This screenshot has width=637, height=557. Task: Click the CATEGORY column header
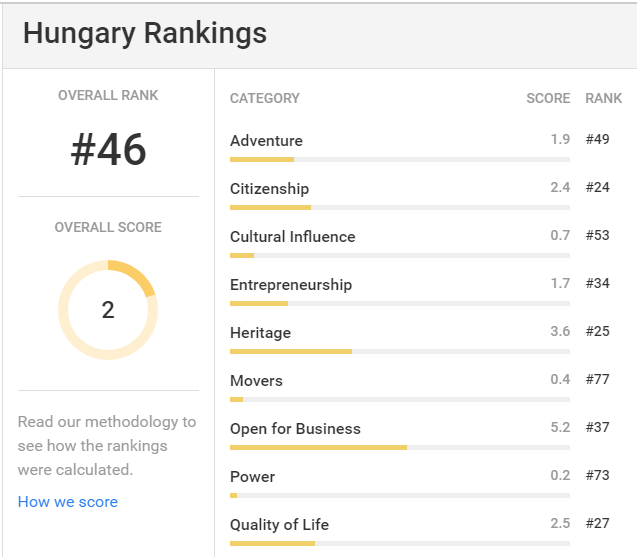tap(265, 98)
